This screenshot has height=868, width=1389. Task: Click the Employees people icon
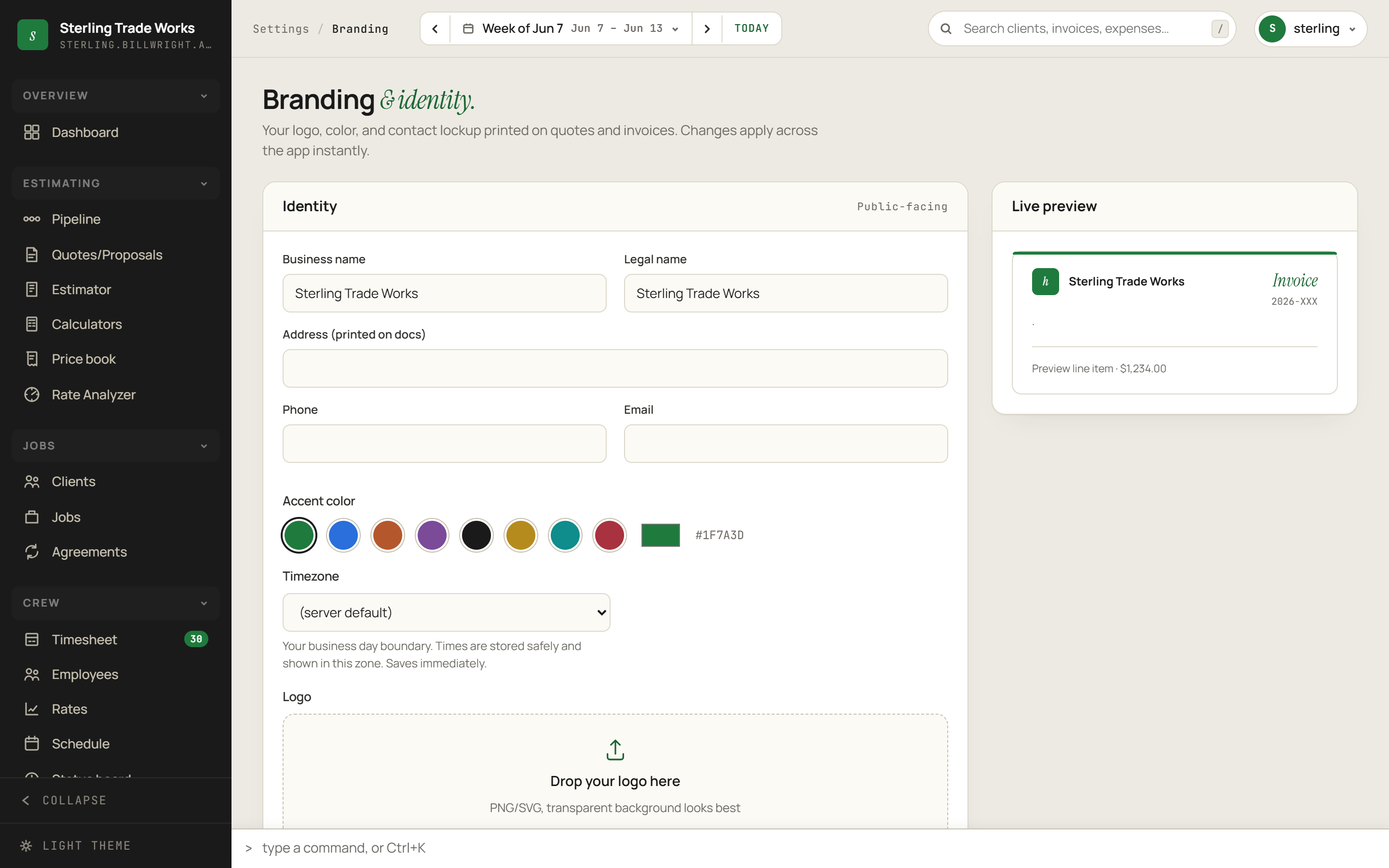(x=31, y=674)
